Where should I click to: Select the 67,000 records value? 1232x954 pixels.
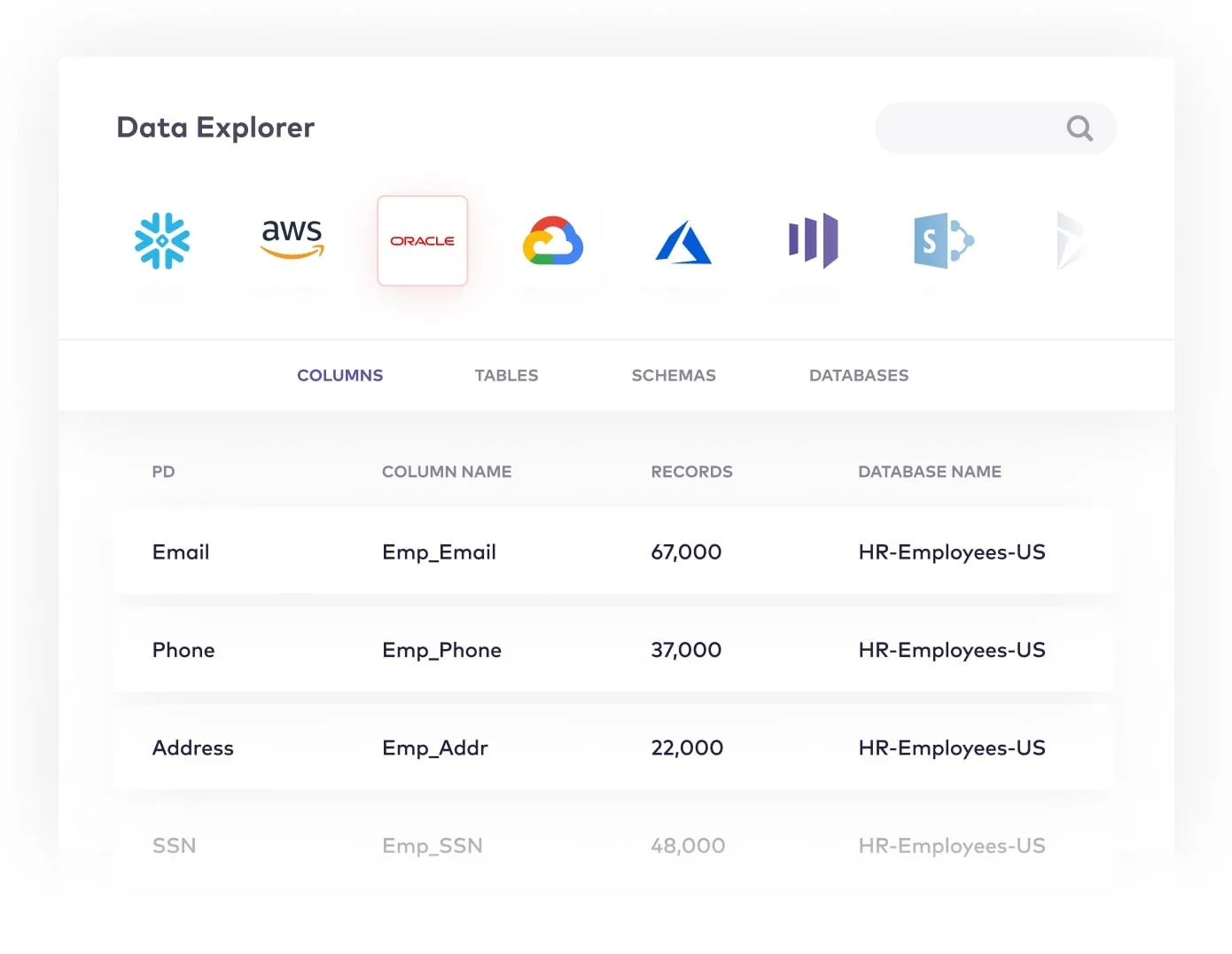point(686,552)
